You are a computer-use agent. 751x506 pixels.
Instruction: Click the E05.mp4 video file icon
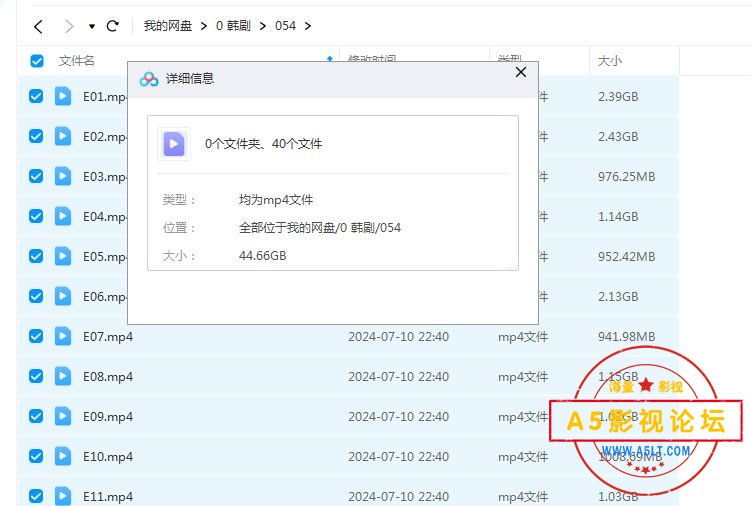tap(63, 256)
